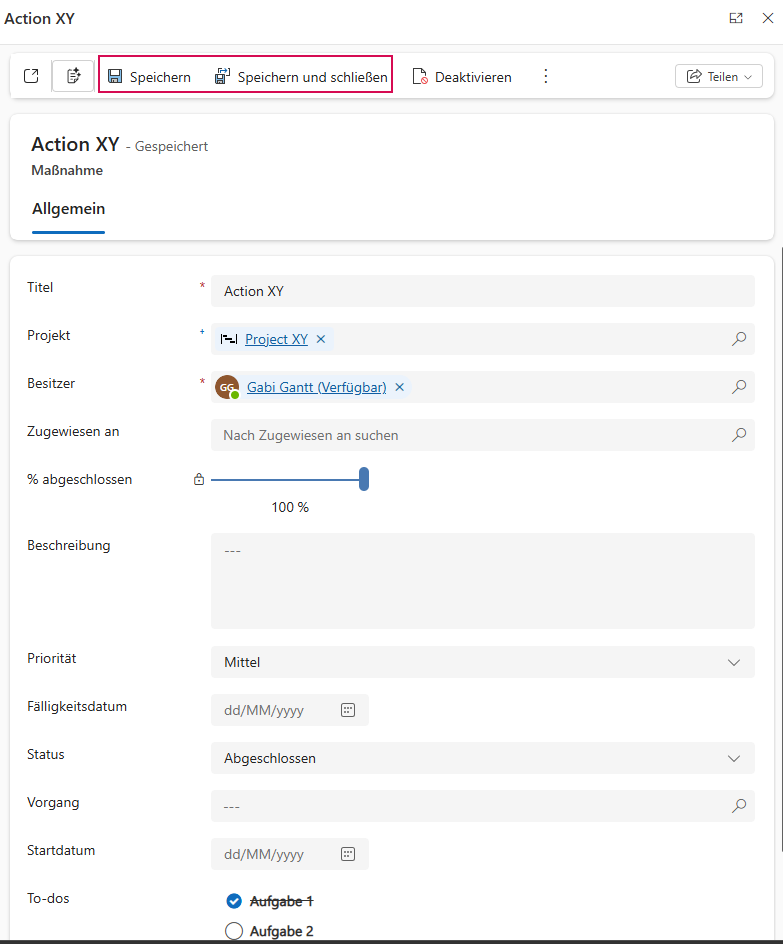Click the form selector icon in toolbar

pyautogui.click(x=73, y=76)
